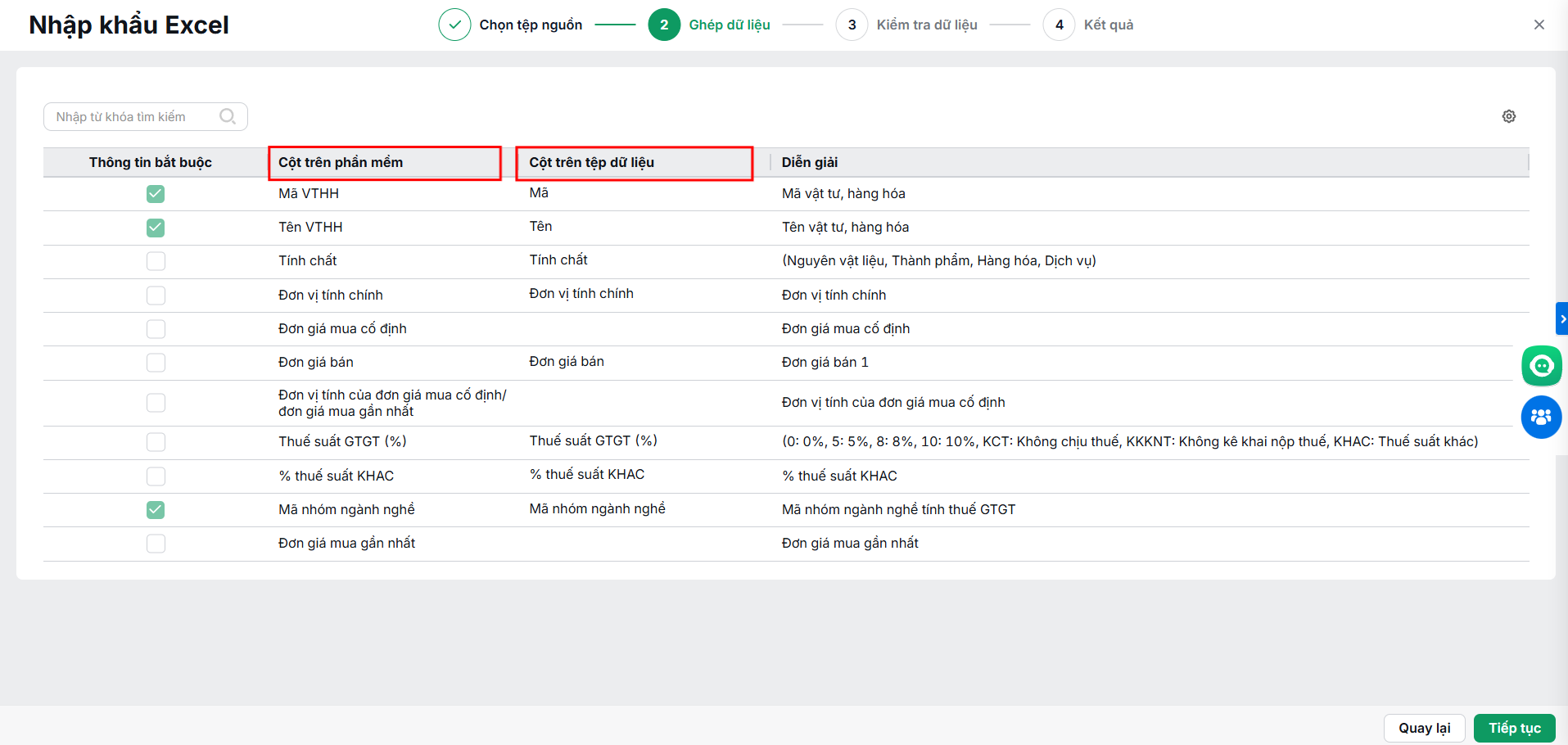Screen dimensions: 1568x745
Task: Click the Tên vật tư, hàng hóa text
Action: coord(845,228)
